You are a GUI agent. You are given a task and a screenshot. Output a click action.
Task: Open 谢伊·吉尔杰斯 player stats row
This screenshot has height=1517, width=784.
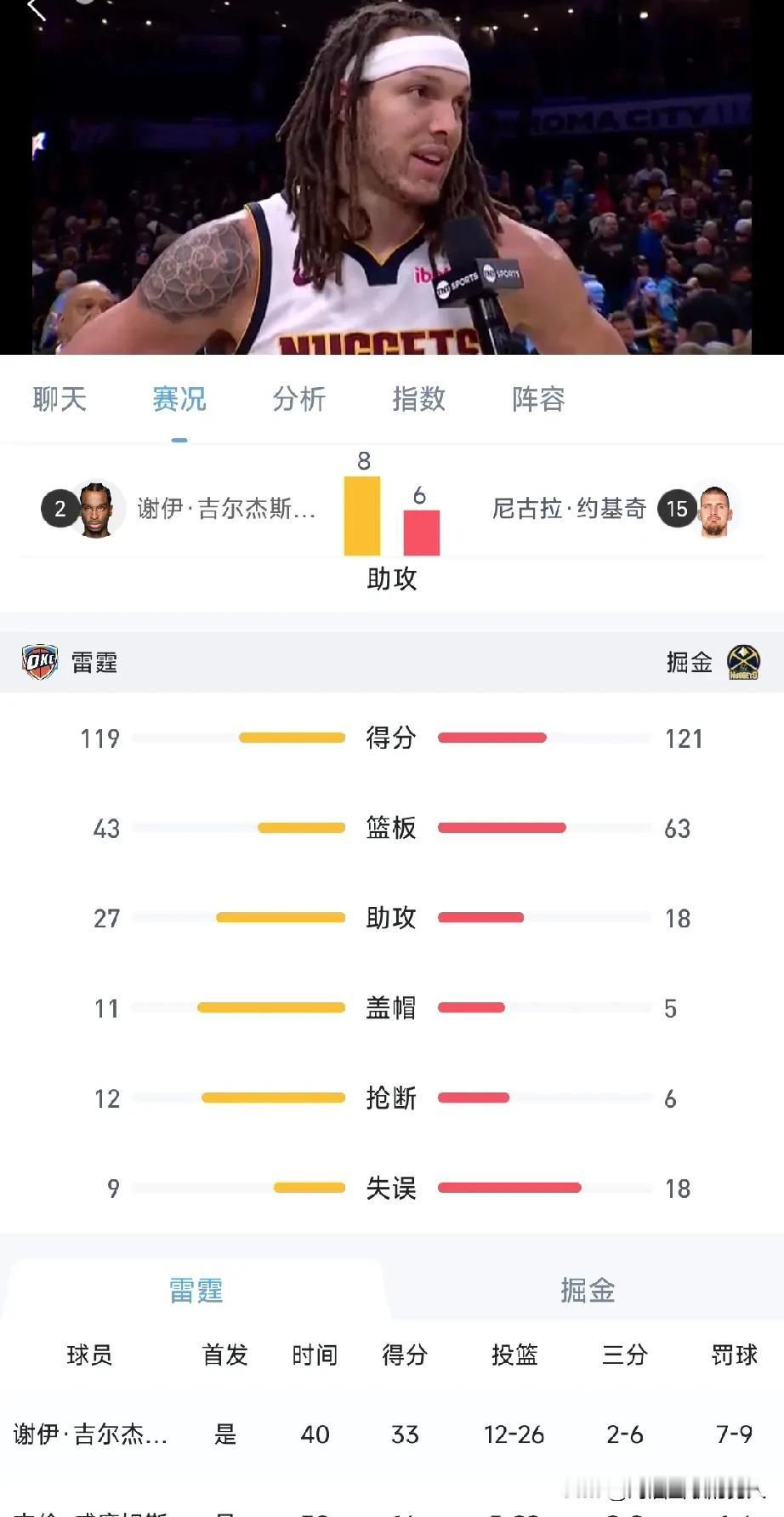392,1434
